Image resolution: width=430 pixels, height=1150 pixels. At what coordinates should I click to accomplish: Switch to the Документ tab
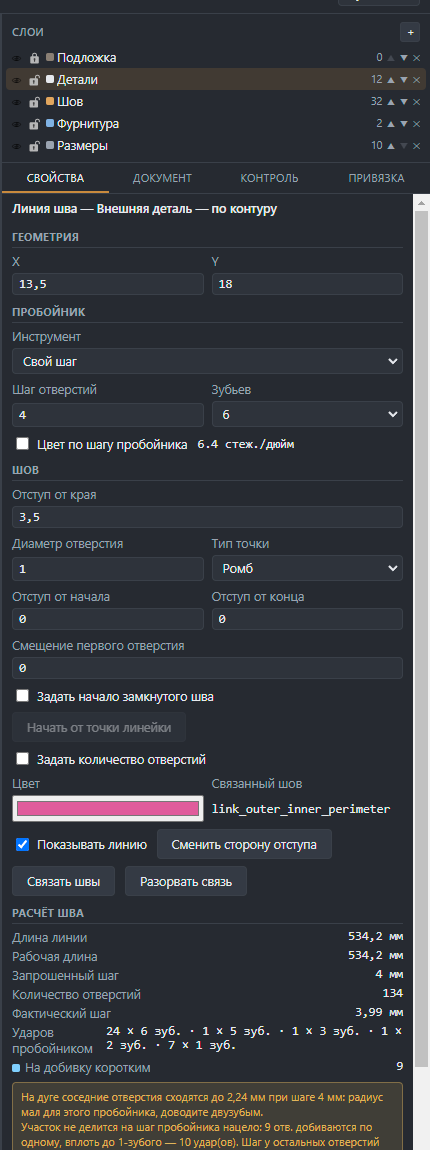point(162,178)
